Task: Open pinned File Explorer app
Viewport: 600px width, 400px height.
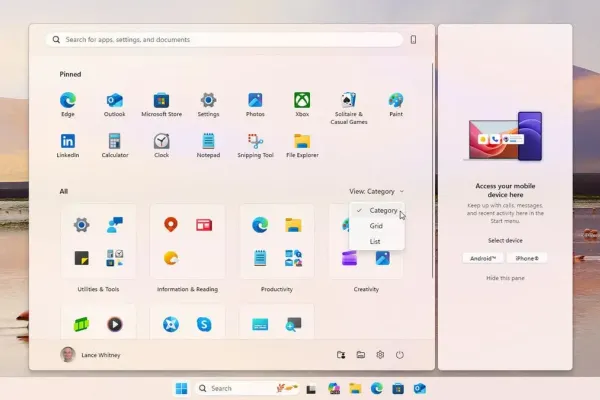Action: 302,145
